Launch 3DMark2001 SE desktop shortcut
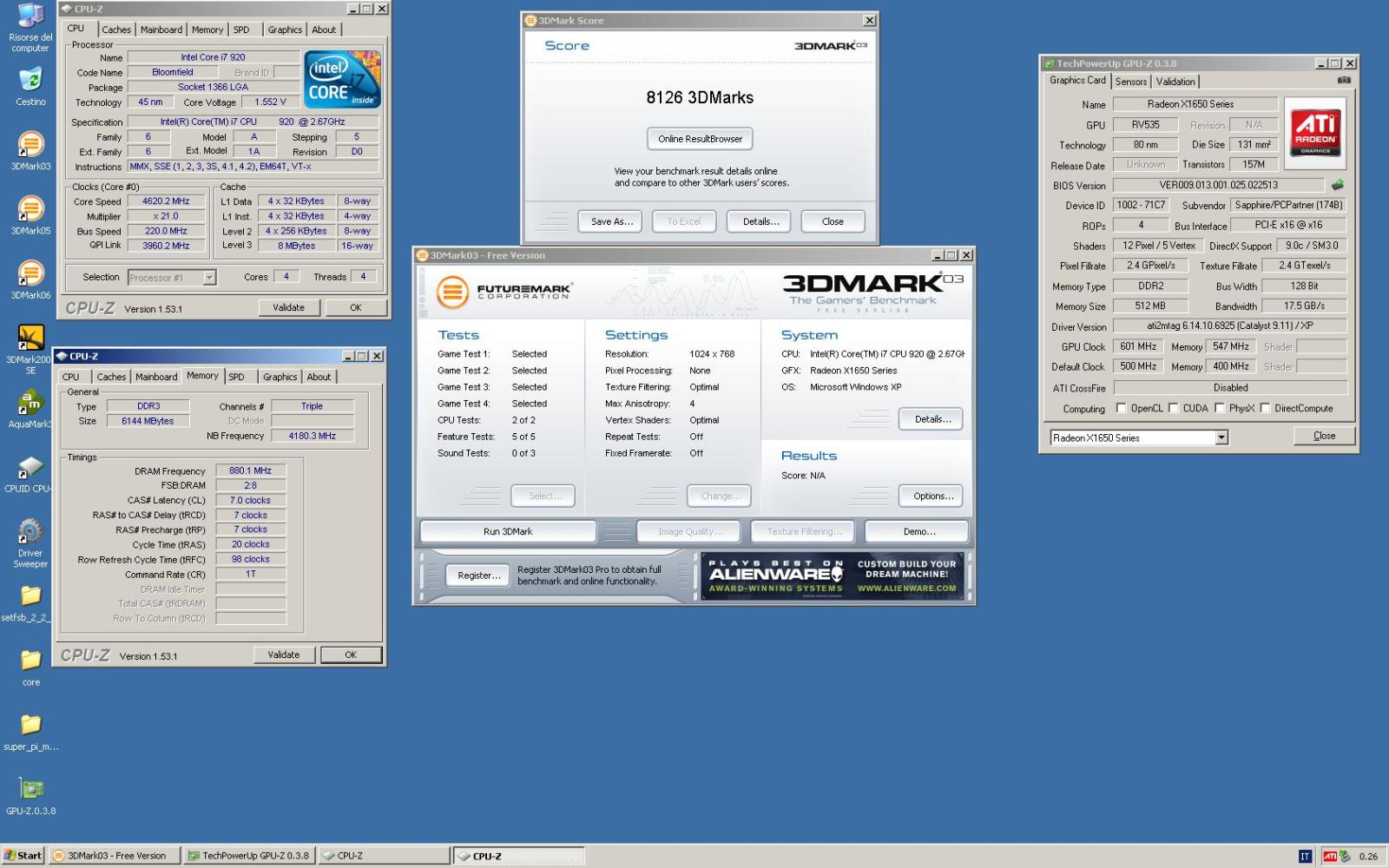The height and width of the screenshot is (868, 1389). pyautogui.click(x=30, y=348)
